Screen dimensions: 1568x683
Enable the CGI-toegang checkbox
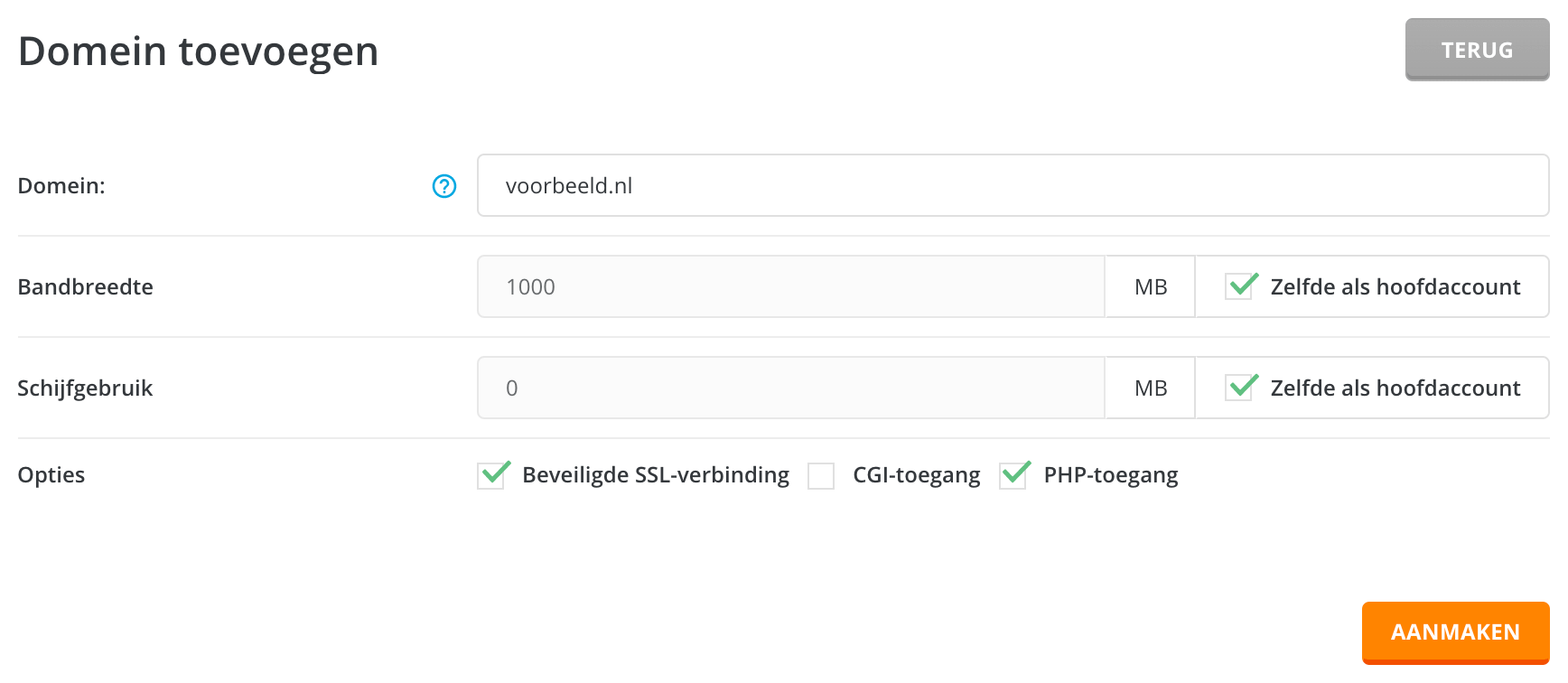(821, 475)
